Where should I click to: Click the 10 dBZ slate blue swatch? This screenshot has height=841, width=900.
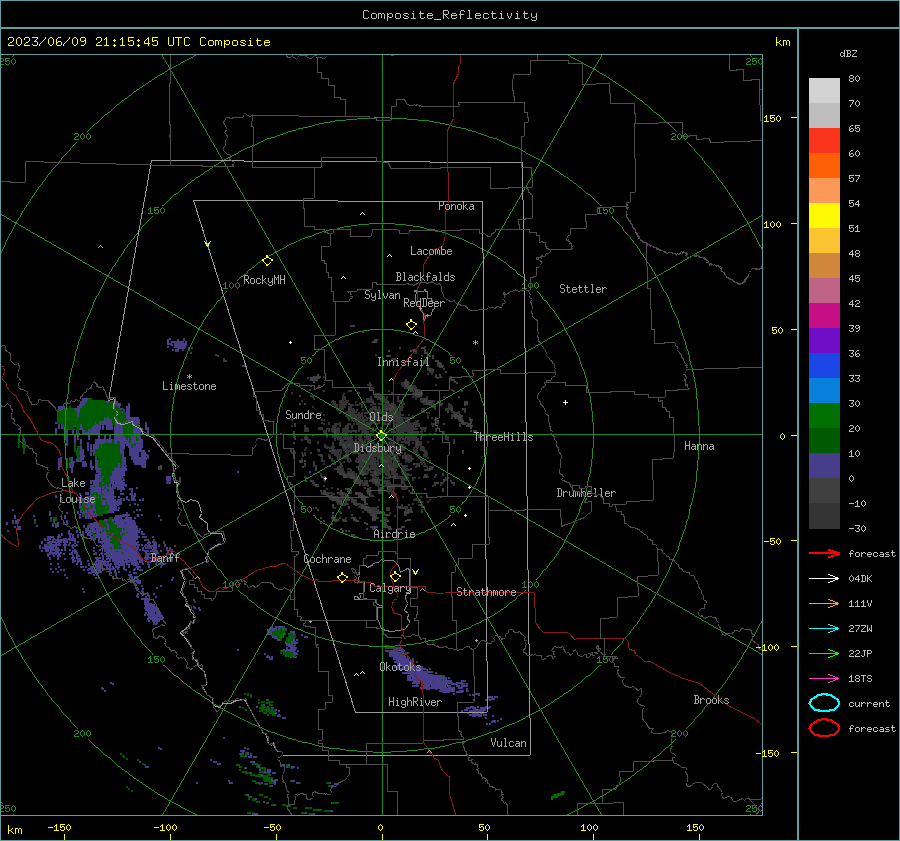[x=824, y=465]
